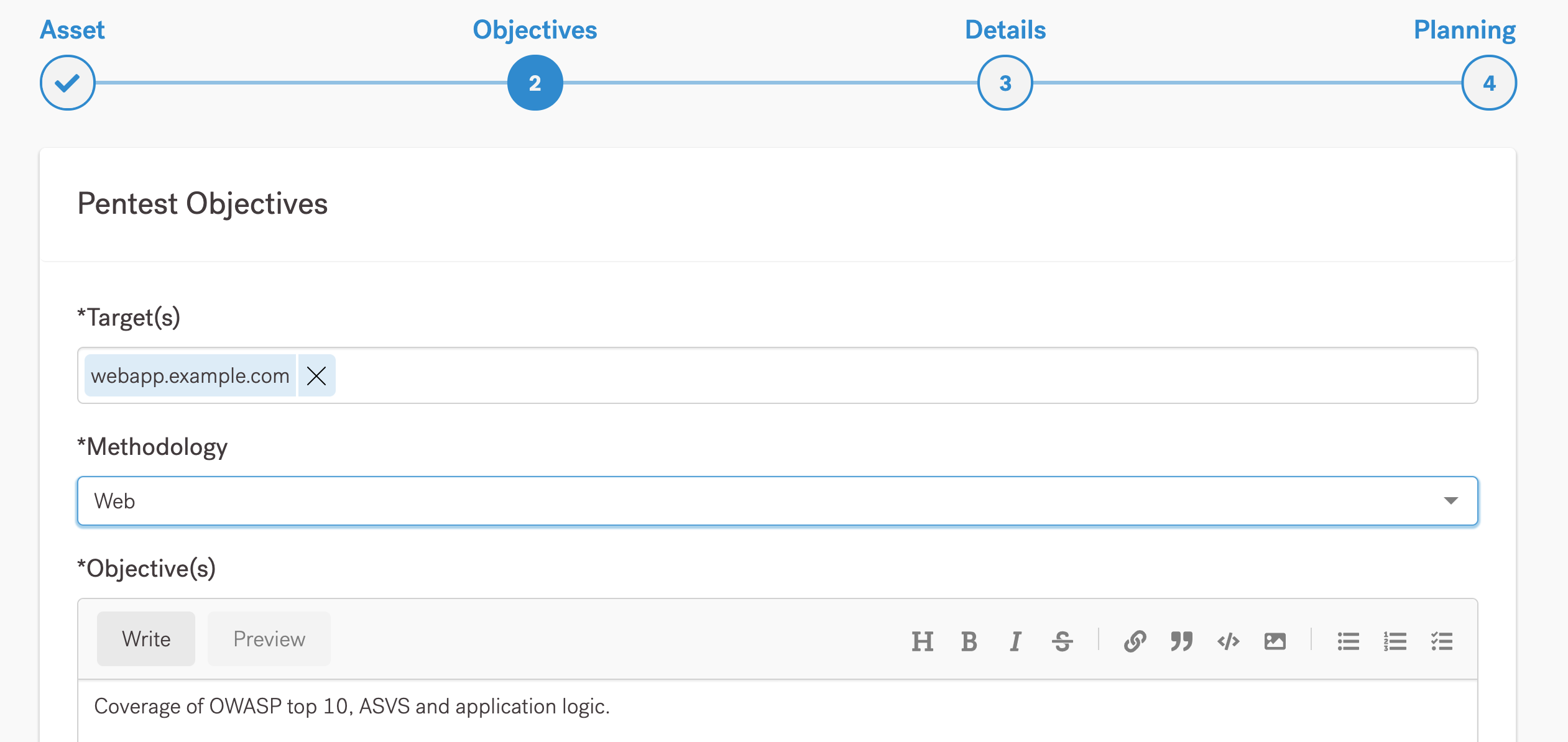Switch to the Preview tab
The image size is (1568, 742).
pos(269,639)
